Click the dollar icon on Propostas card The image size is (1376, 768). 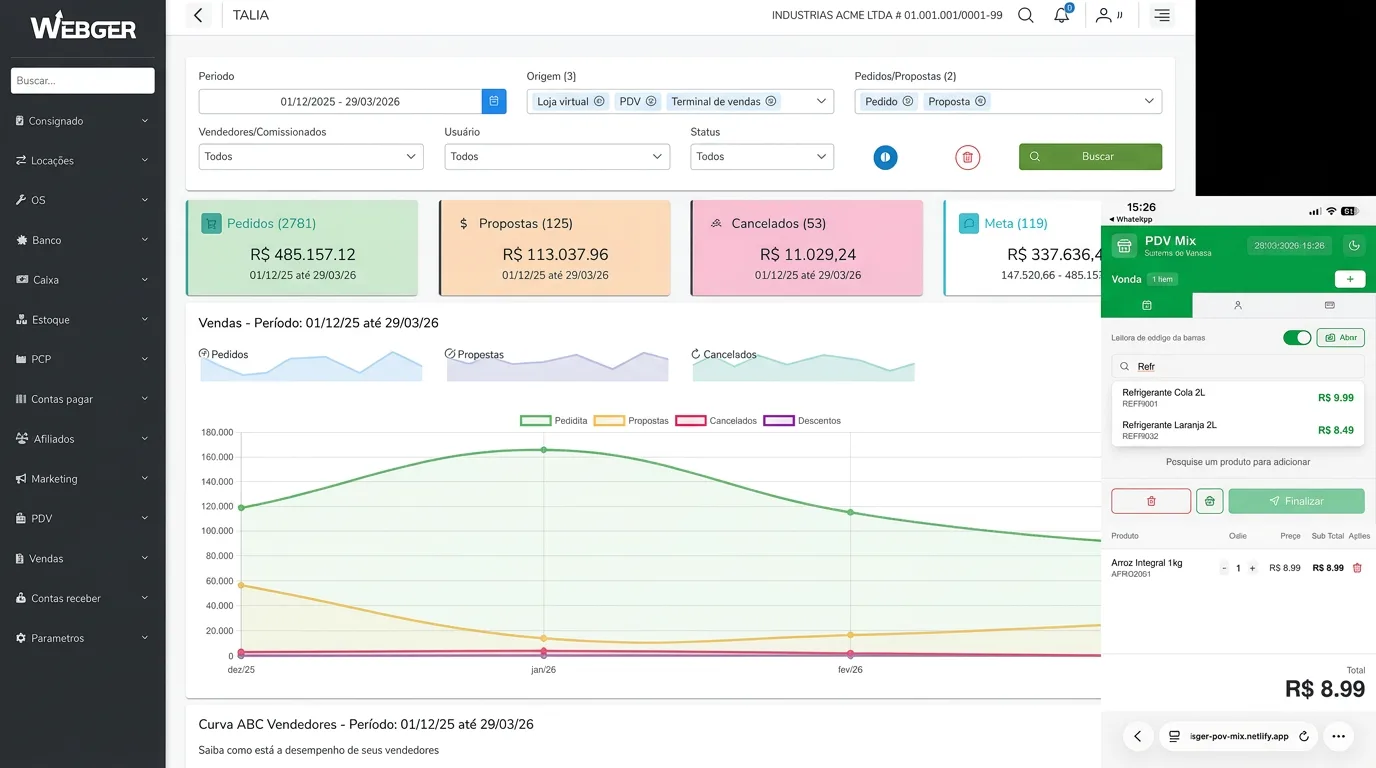pyautogui.click(x=463, y=224)
